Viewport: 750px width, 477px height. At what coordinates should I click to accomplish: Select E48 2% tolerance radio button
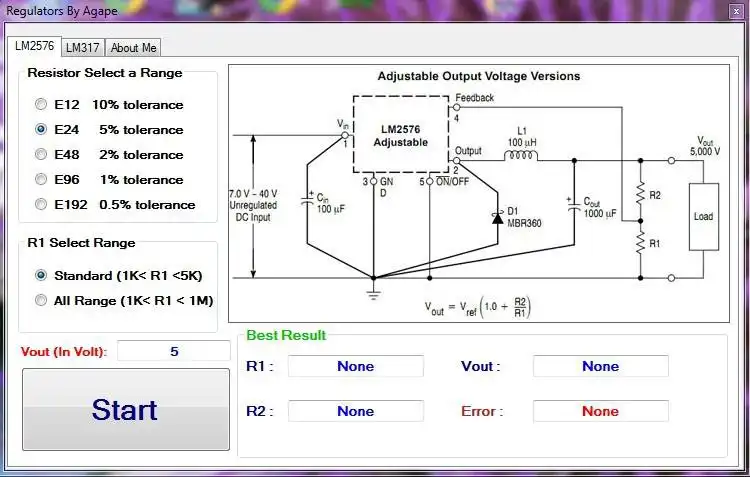[41, 154]
